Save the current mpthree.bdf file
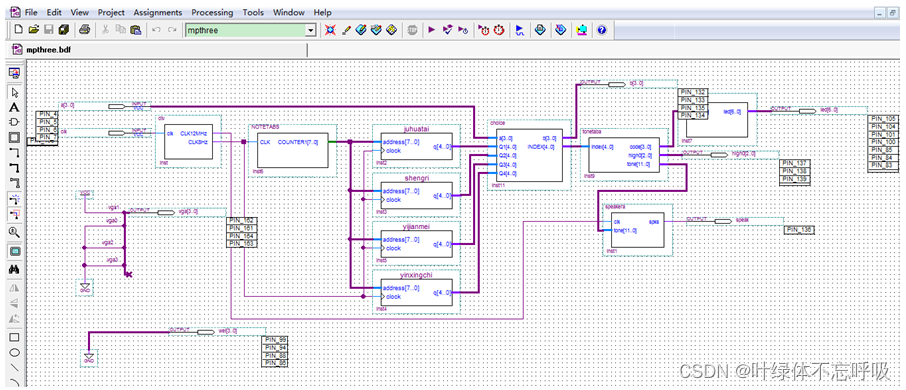 (49, 29)
